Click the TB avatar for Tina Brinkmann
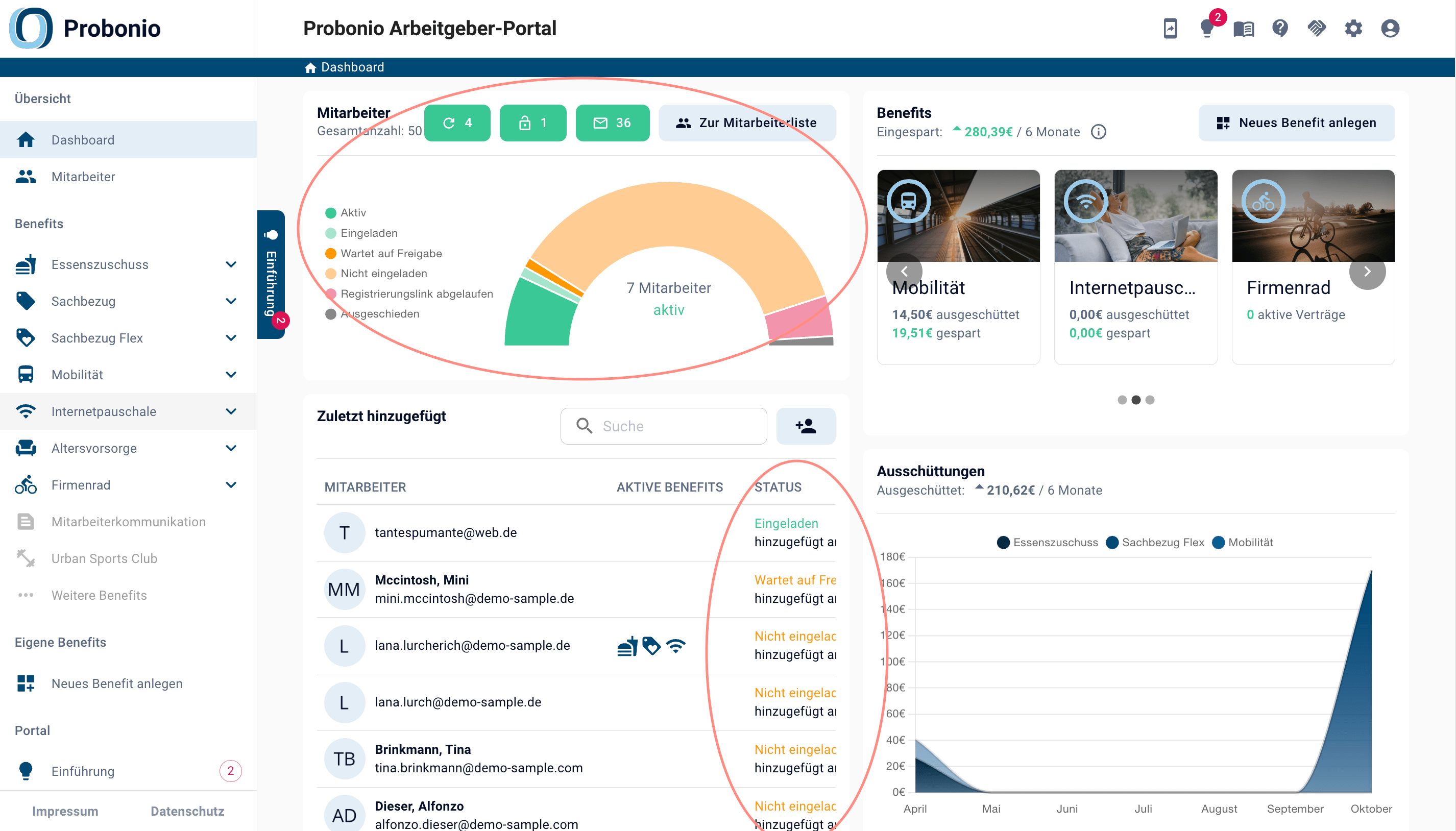Screen dimensions: 1456x831 (x=344, y=759)
